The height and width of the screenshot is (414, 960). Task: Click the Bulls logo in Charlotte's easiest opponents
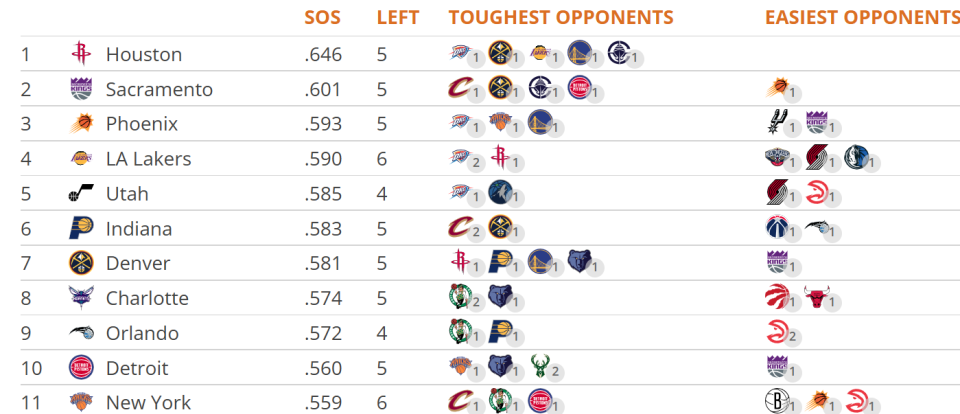pyautogui.click(x=816, y=297)
